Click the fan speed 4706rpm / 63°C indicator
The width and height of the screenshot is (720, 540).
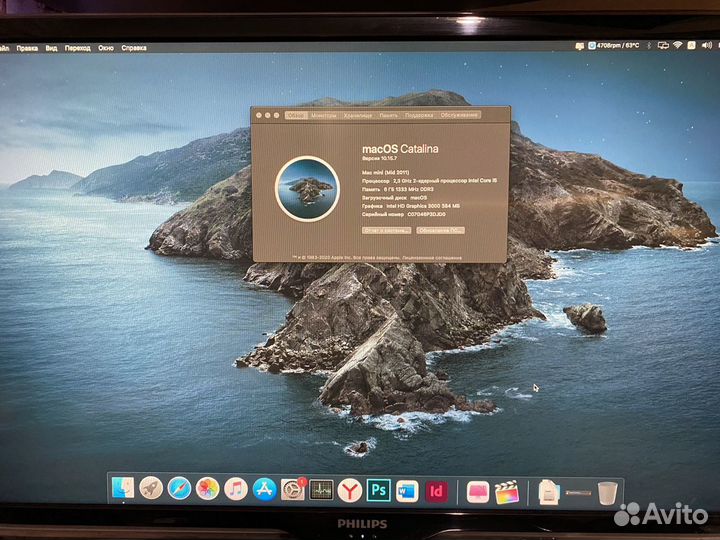pos(613,45)
